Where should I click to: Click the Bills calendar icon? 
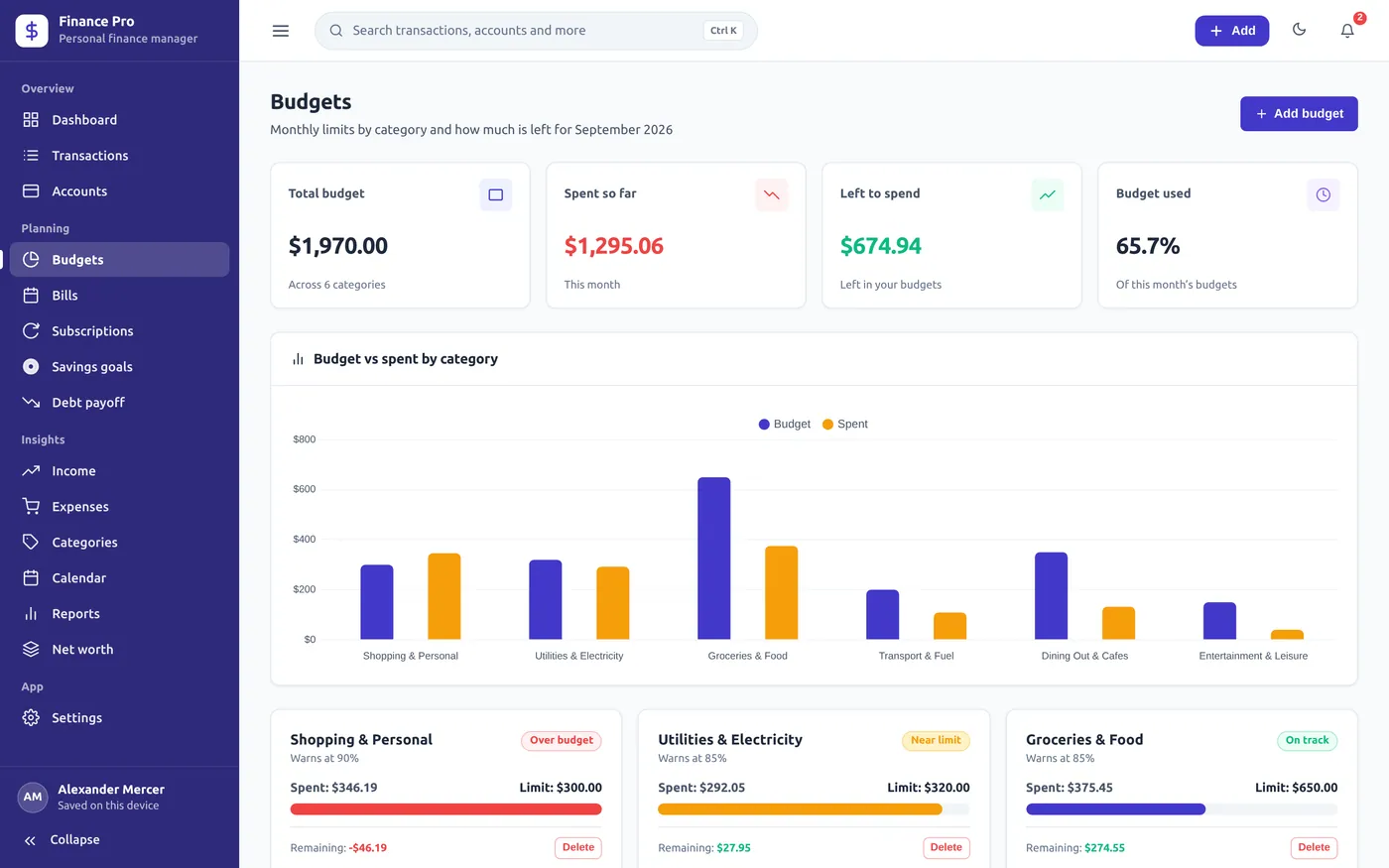pyautogui.click(x=31, y=296)
